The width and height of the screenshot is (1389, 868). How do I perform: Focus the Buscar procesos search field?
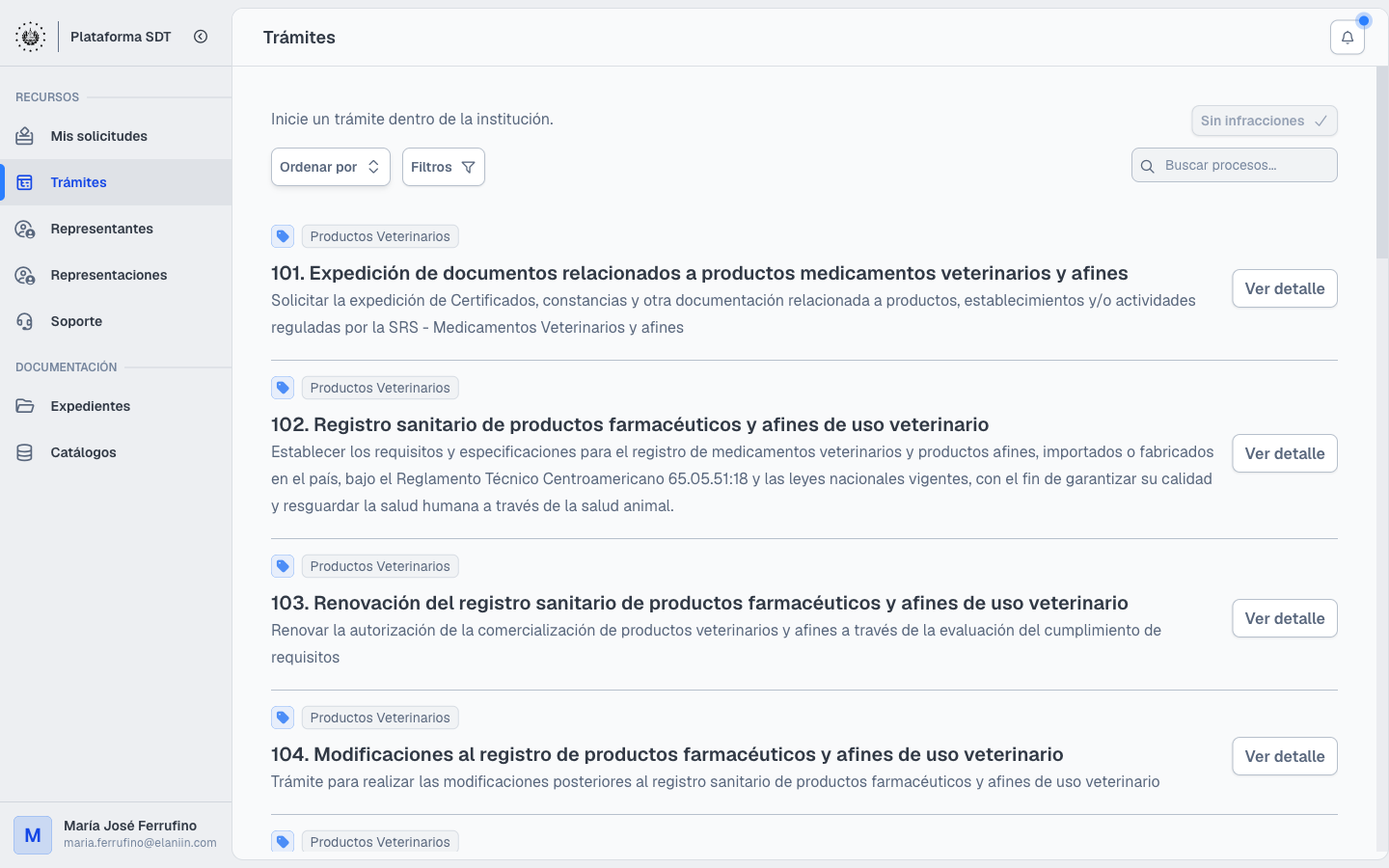tap(1235, 165)
